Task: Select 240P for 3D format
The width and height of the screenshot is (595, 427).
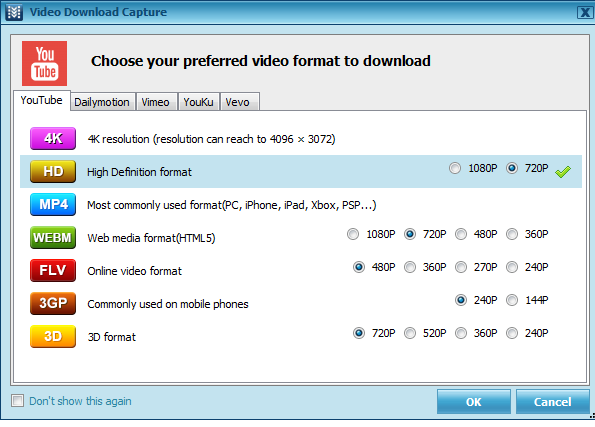Action: [512, 333]
